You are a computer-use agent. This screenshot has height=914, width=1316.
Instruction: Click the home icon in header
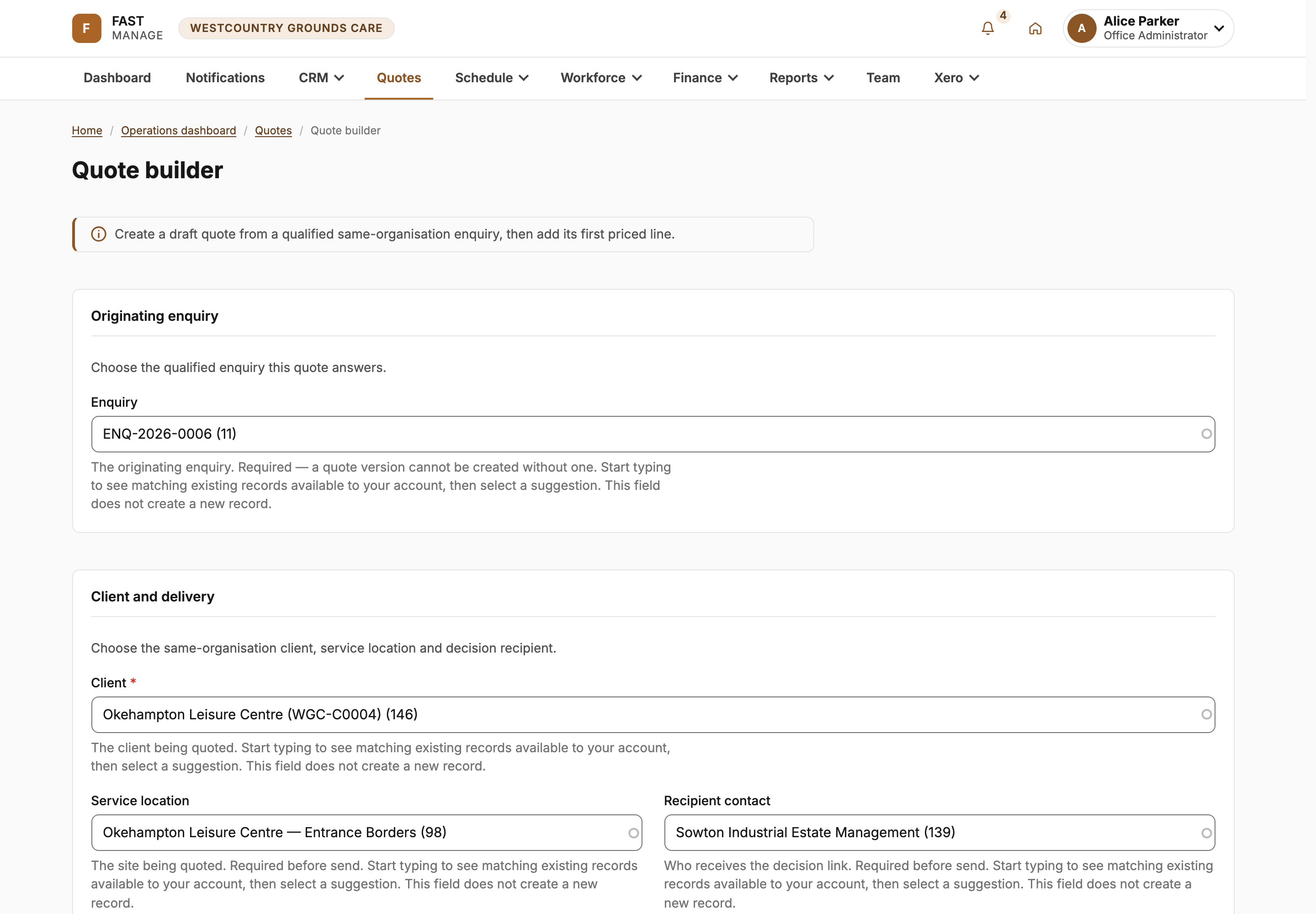point(1035,29)
